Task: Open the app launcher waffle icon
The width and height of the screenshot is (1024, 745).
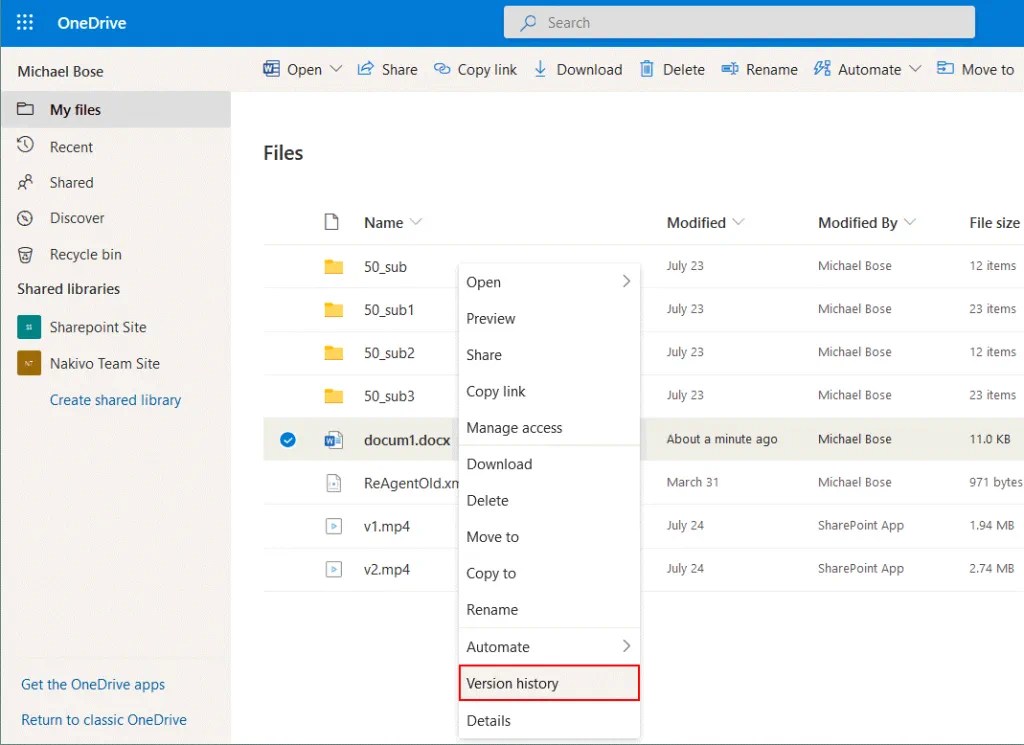Action: (24, 22)
